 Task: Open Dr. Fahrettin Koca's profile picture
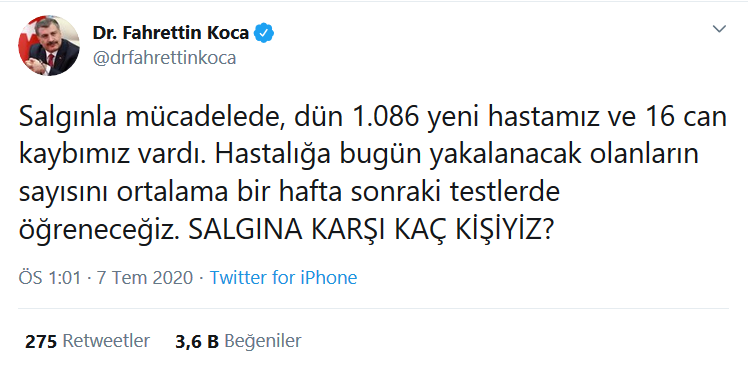[49, 45]
